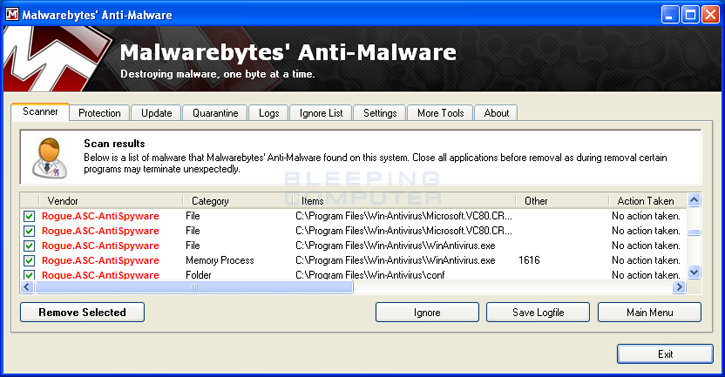Click the Exit button
Image resolution: width=725 pixels, height=377 pixels.
point(665,354)
